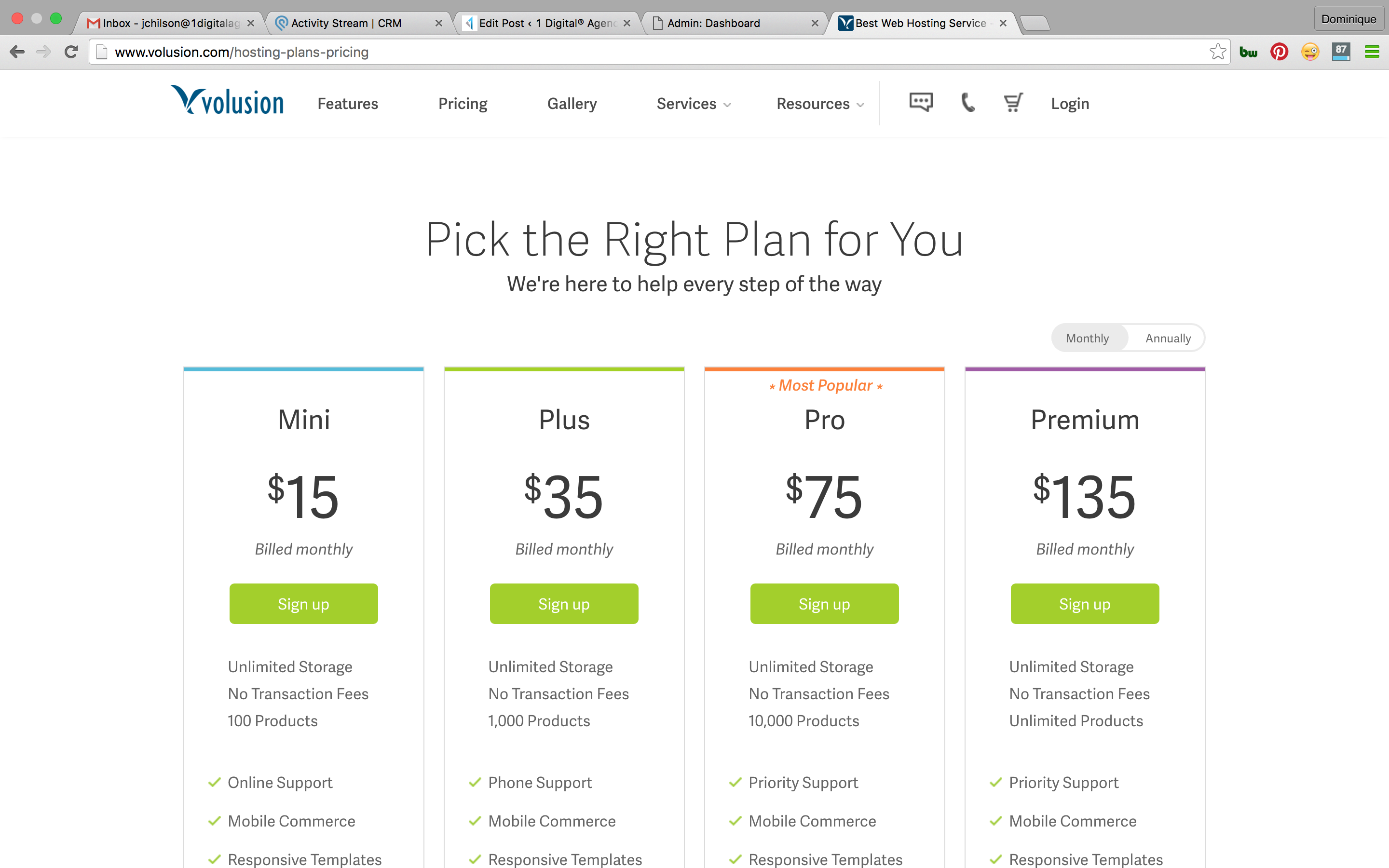Click the Login link

click(x=1070, y=104)
